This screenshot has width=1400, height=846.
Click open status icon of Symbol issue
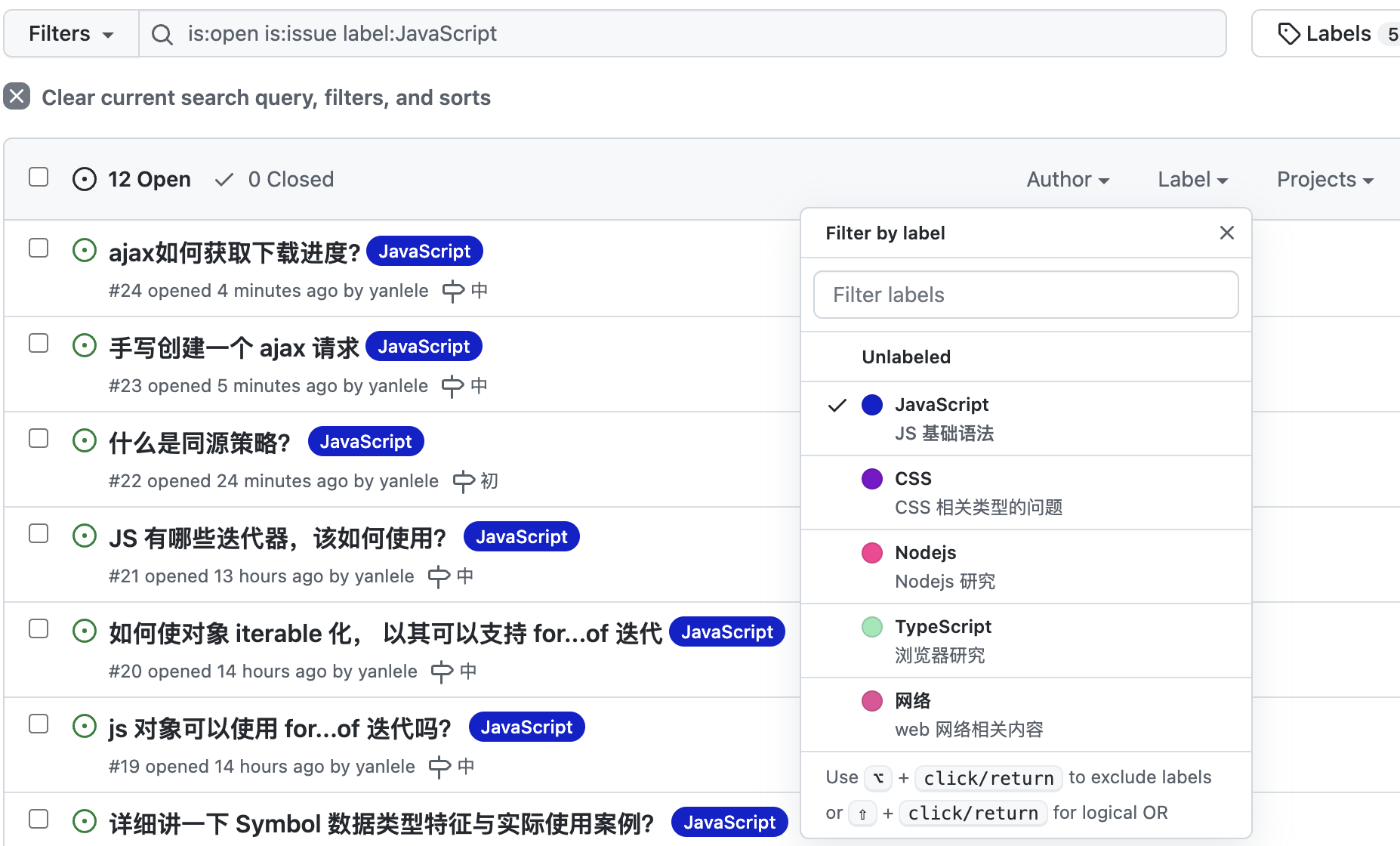point(85,821)
